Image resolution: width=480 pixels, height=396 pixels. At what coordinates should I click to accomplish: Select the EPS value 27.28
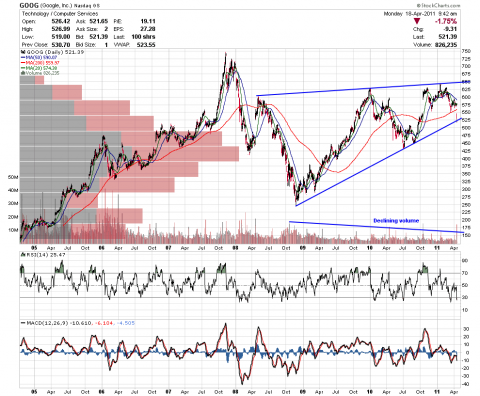pos(148,29)
